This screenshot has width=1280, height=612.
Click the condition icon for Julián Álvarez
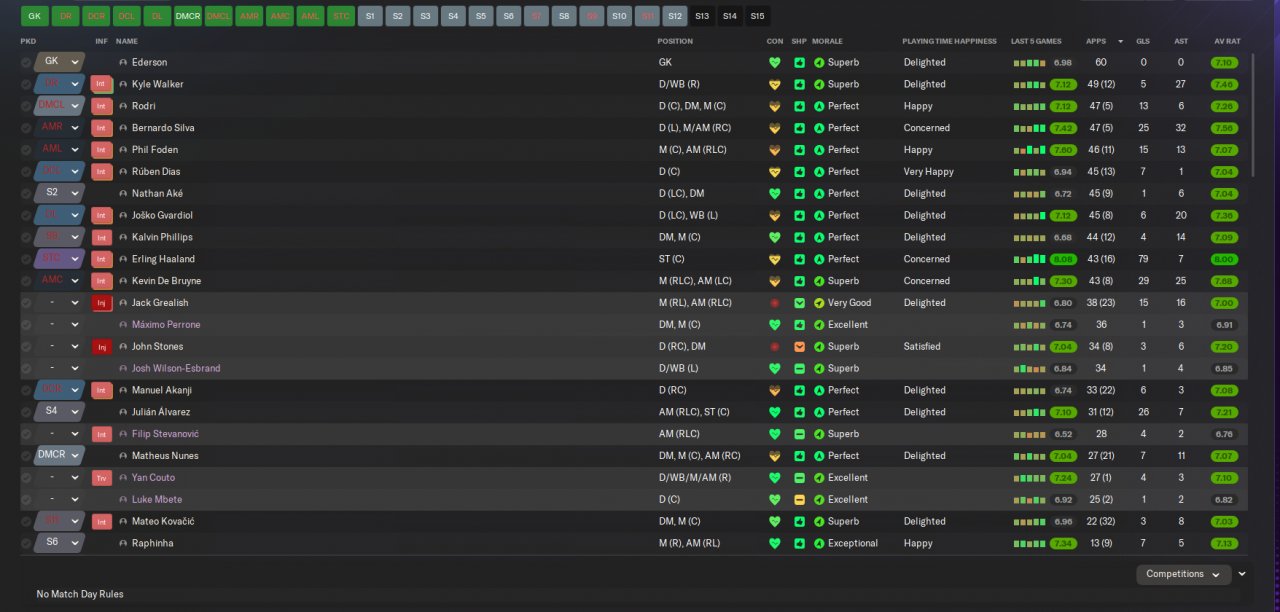[x=774, y=412]
